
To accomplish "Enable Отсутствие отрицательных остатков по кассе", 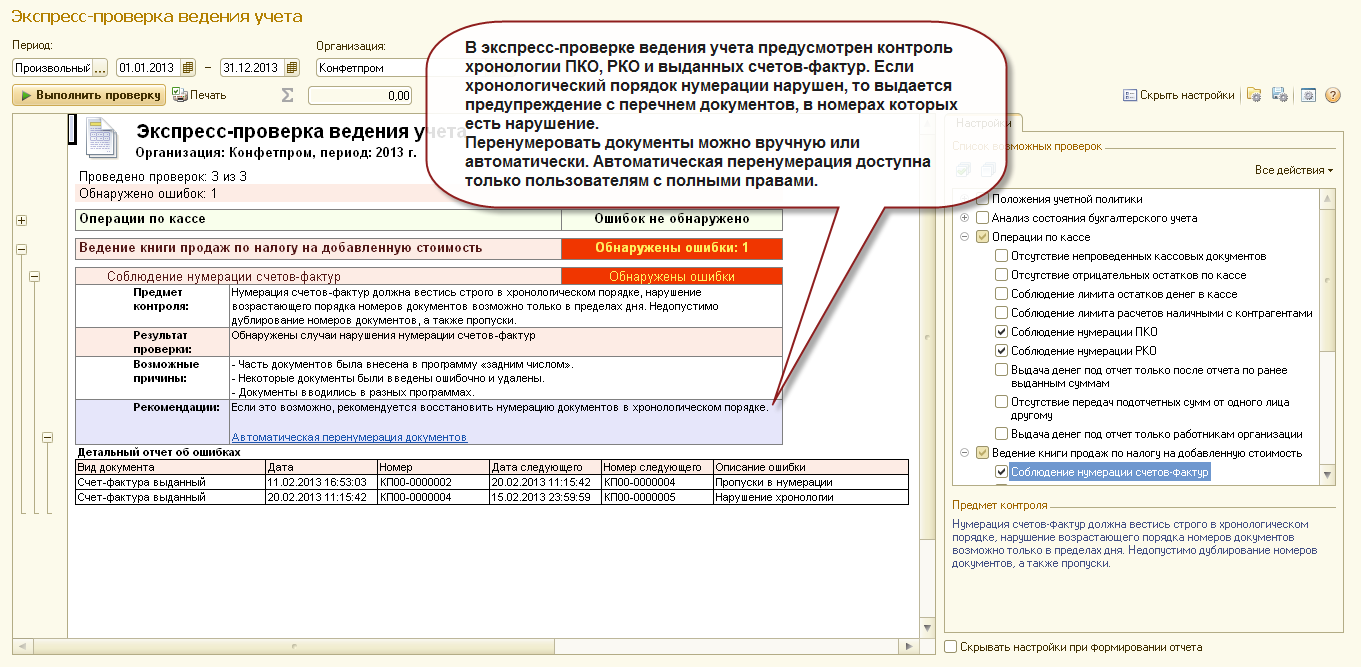I will (1001, 275).
